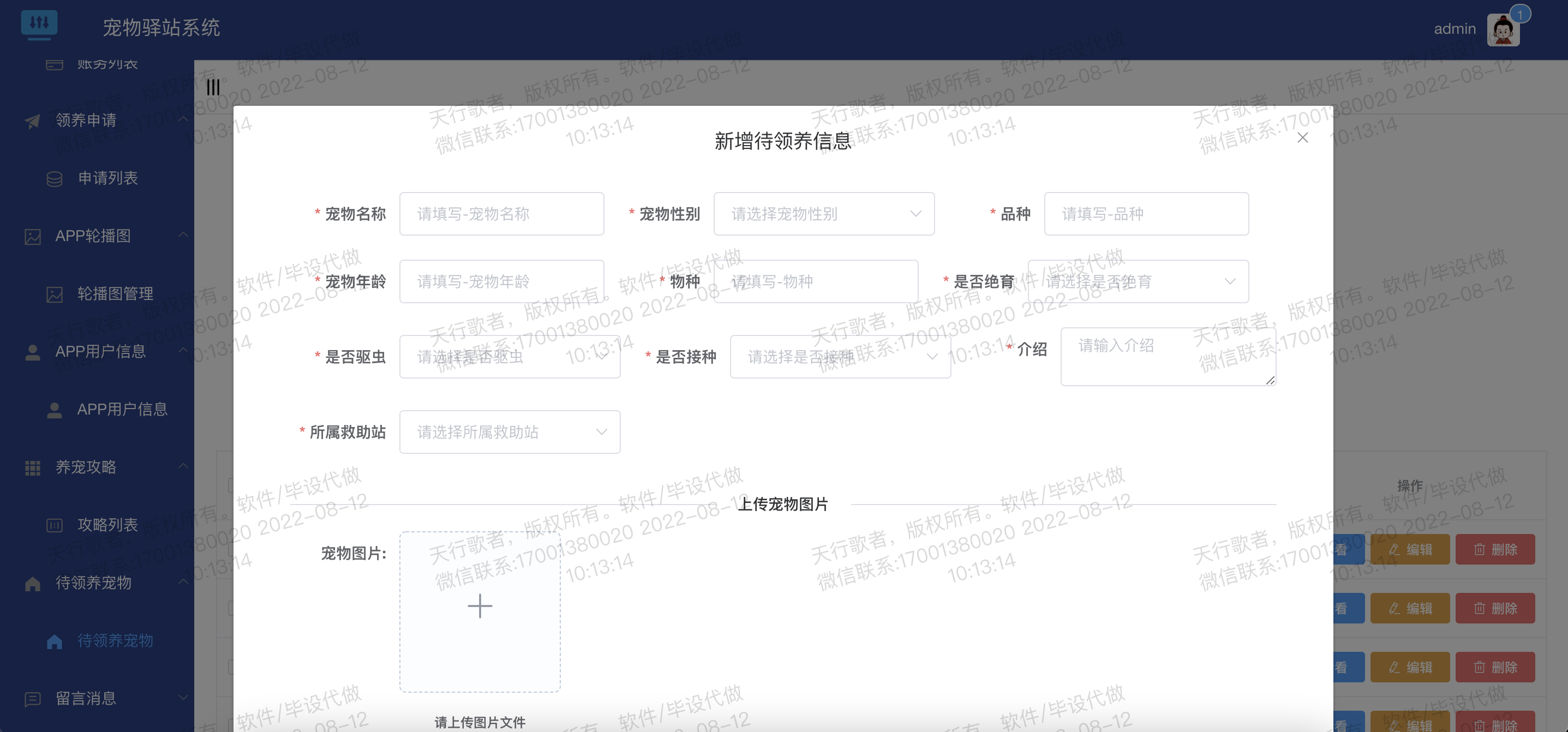The image size is (1568, 732).
Task: Click the 轮播图管理 image icon
Action: [55, 294]
